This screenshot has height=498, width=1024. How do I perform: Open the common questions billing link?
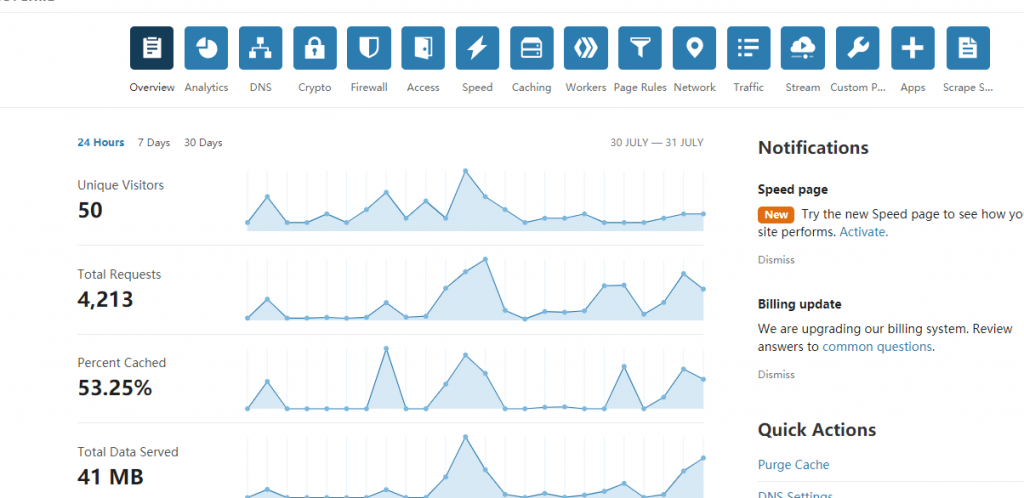click(x=877, y=347)
